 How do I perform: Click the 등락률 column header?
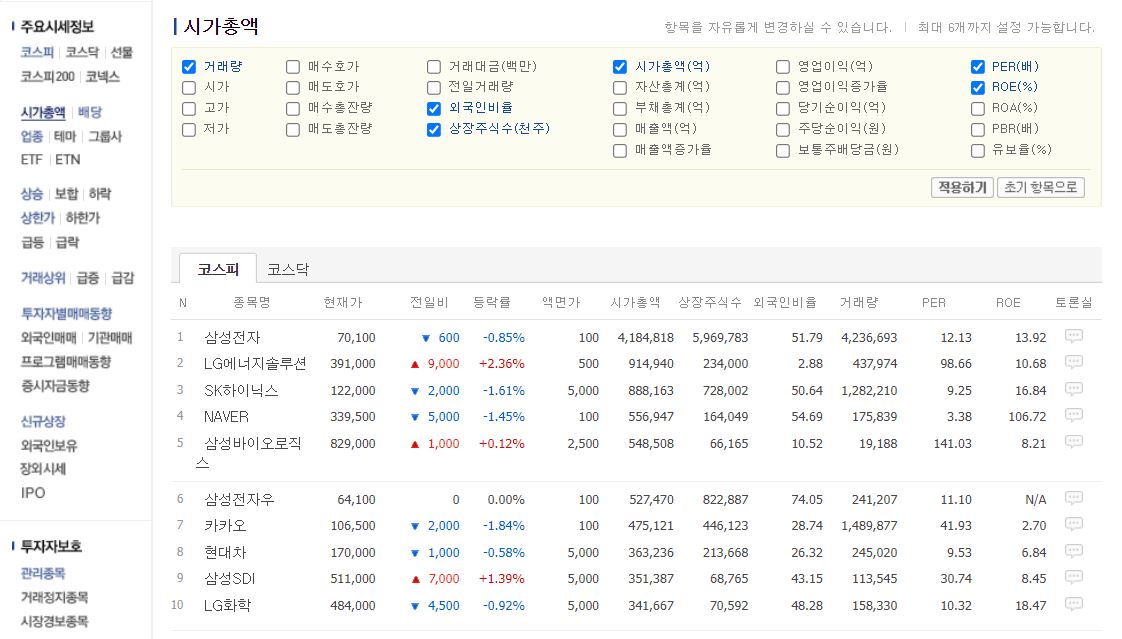point(492,303)
